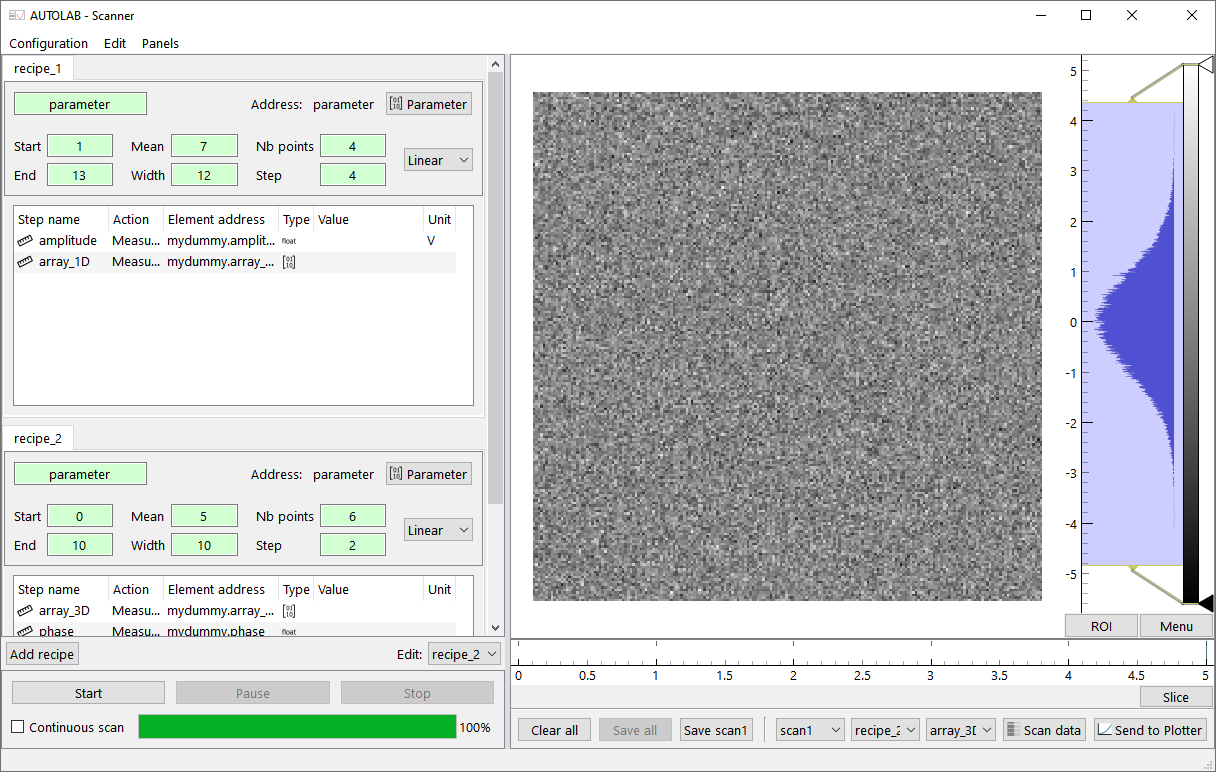This screenshot has height=772, width=1216.
Task: Maximize the AUTOLAB Scanner window
Action: [1086, 15]
